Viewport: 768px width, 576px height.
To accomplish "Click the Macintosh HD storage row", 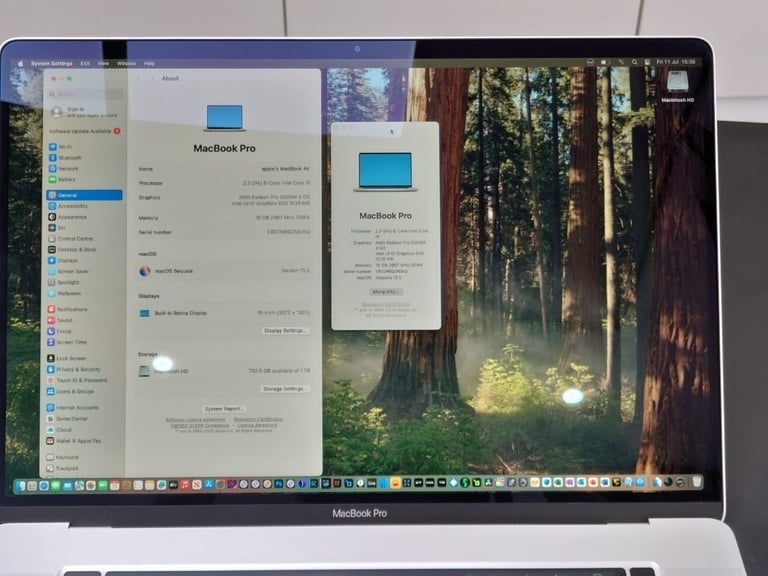I will [x=224, y=371].
